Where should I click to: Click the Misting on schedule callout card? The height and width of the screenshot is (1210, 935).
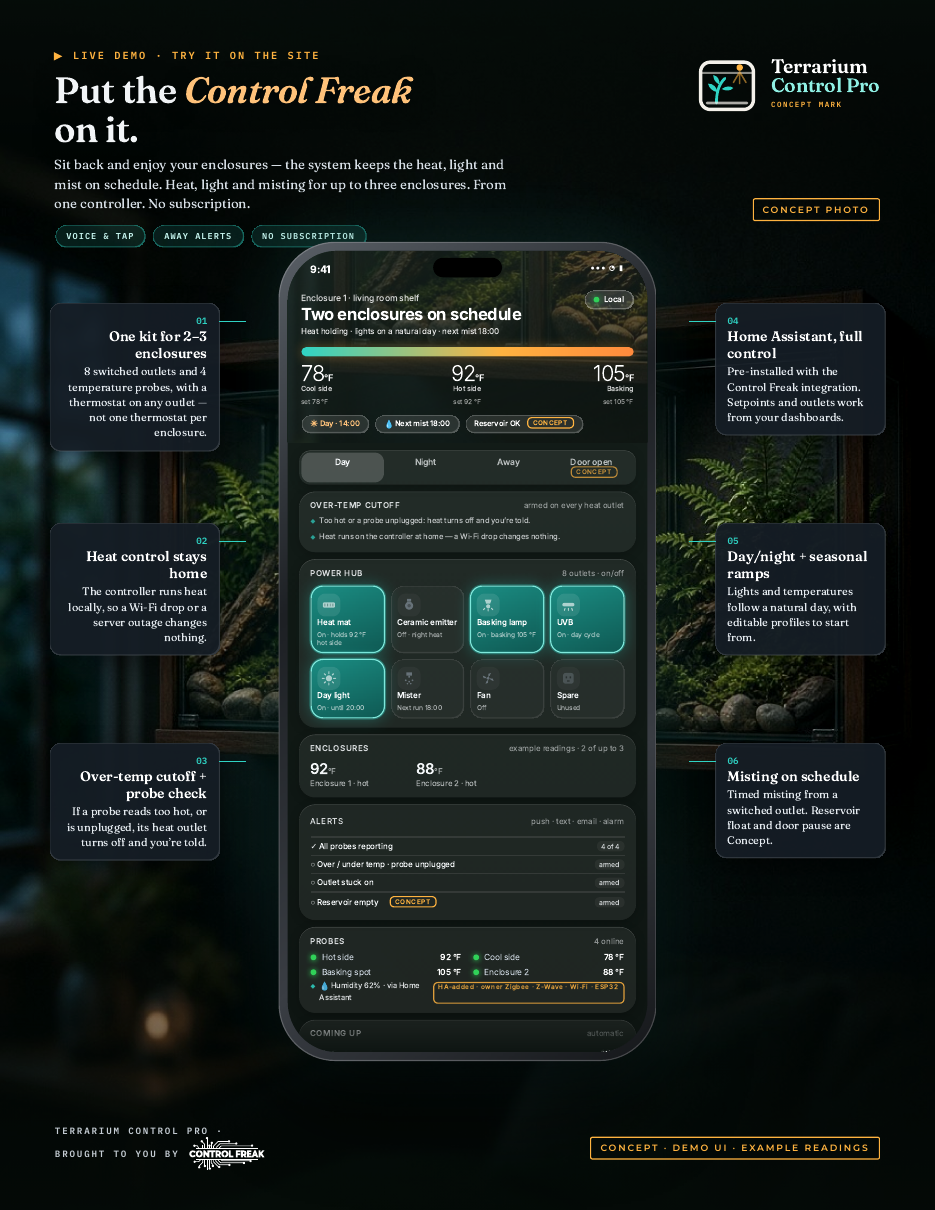800,800
